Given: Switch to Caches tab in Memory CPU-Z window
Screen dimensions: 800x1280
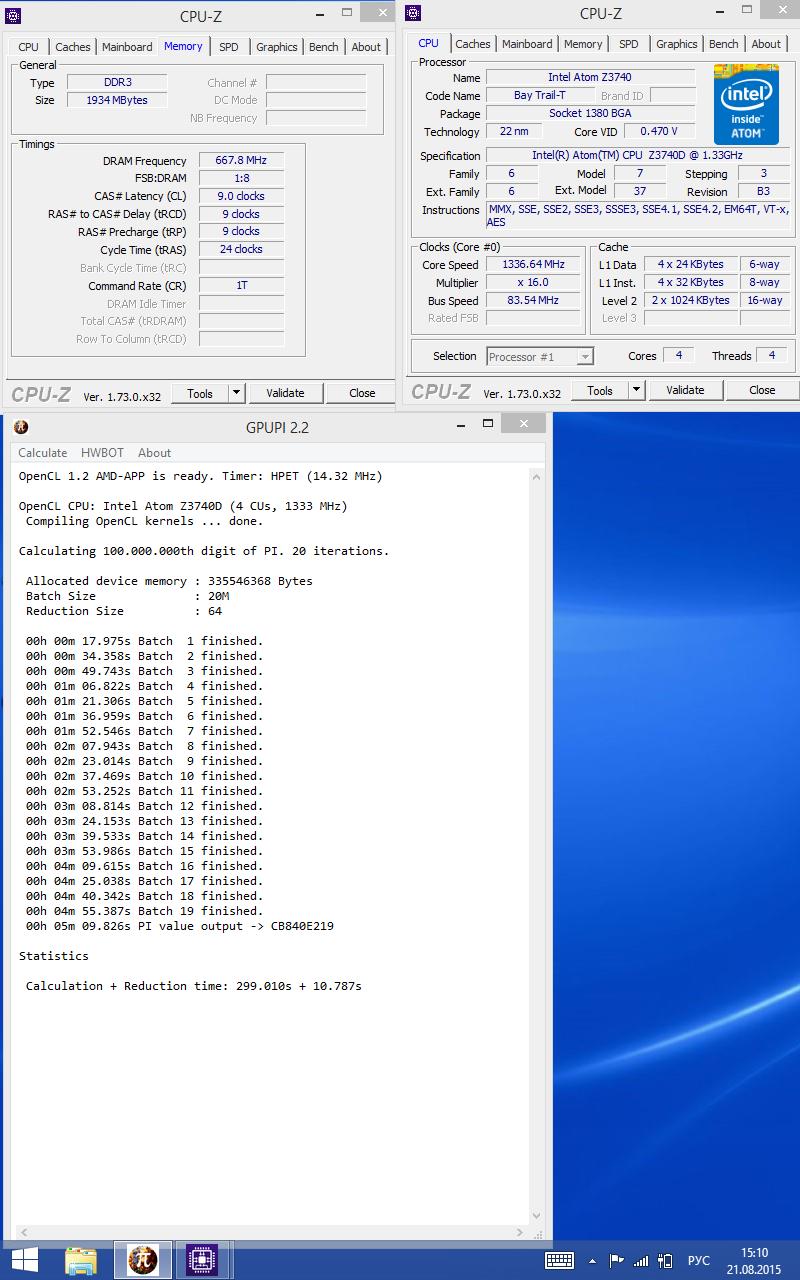Looking at the screenshot, I should click(x=73, y=47).
